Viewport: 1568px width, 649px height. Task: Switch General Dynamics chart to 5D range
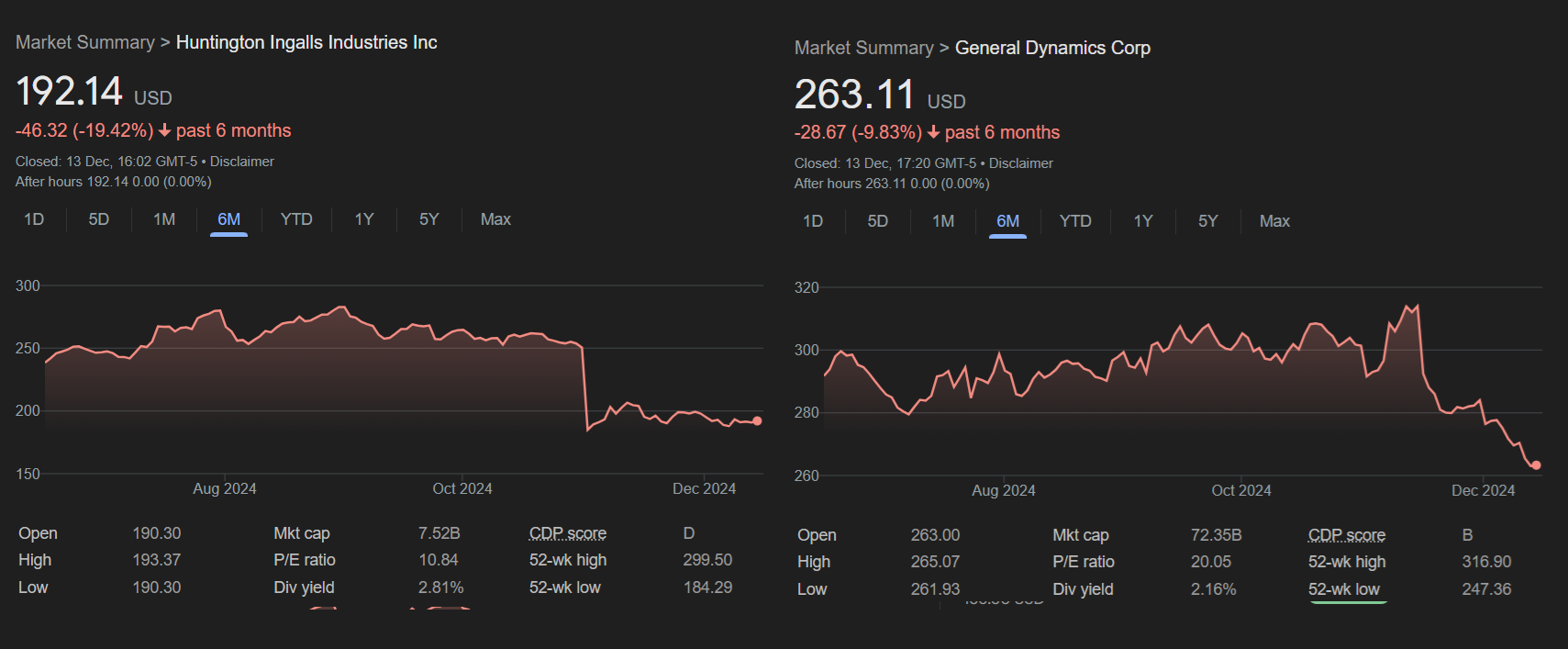pyautogui.click(x=878, y=221)
